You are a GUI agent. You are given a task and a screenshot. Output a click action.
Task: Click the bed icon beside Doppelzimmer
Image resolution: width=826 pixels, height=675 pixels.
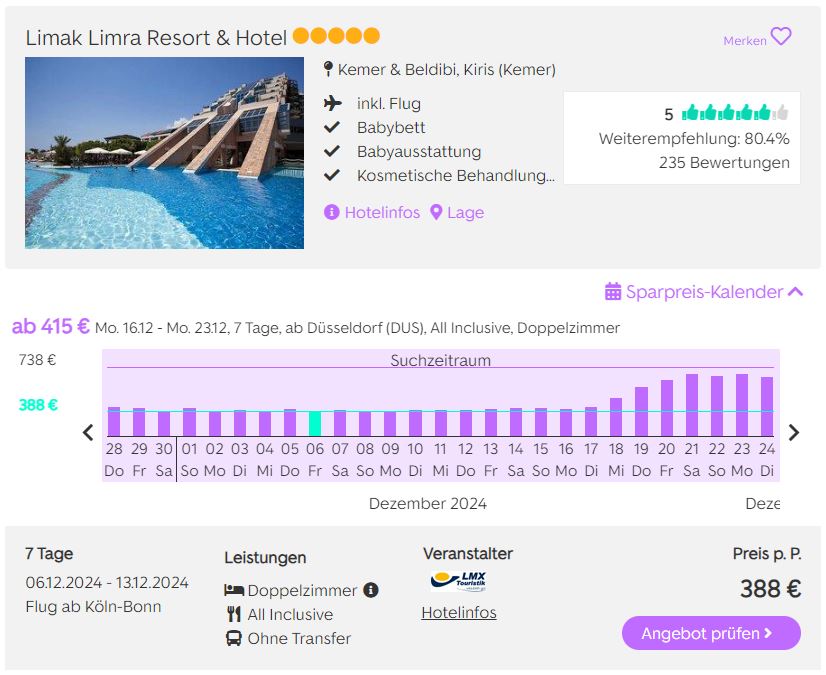[x=233, y=590]
